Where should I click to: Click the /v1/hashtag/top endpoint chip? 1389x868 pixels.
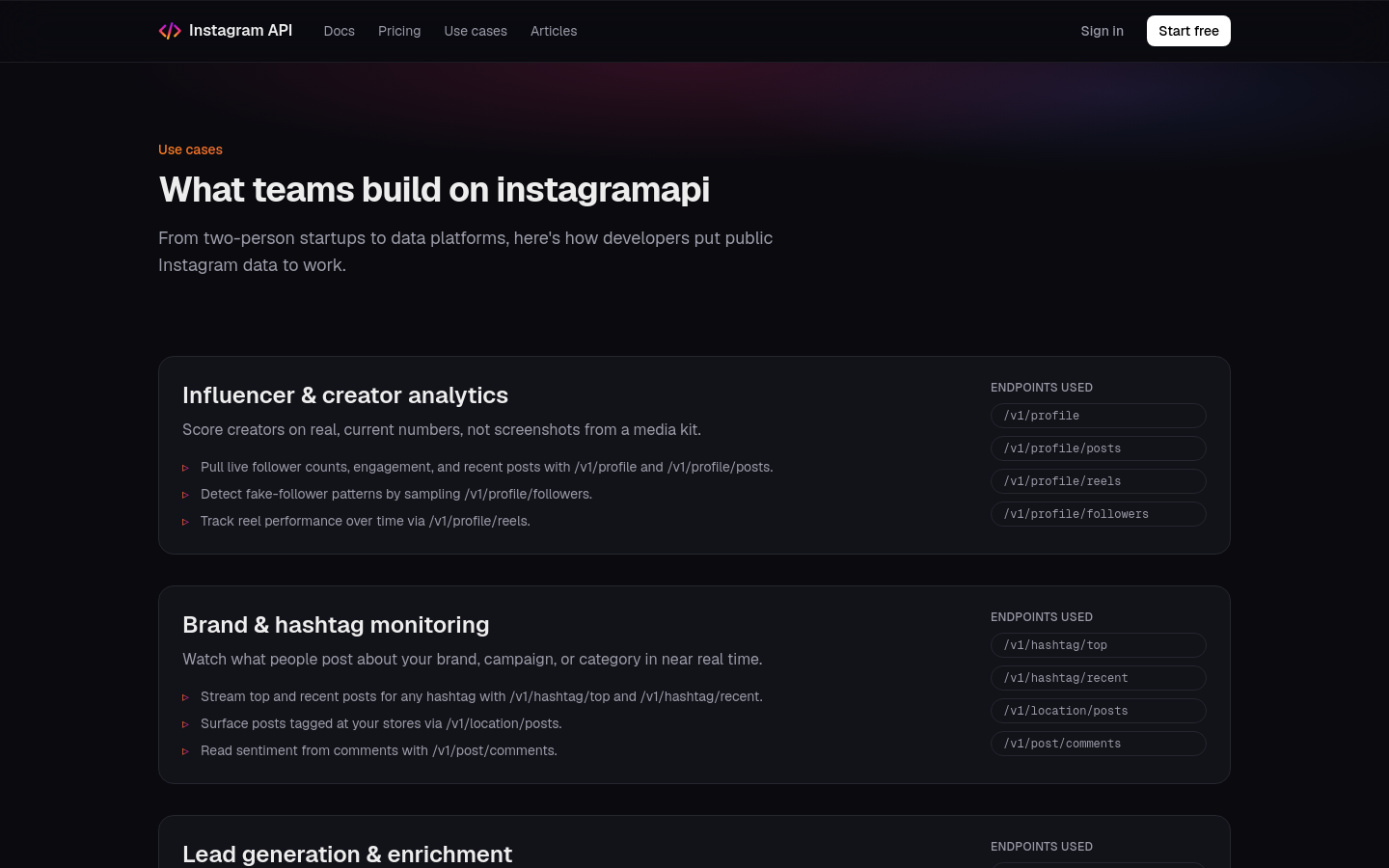coord(1098,645)
